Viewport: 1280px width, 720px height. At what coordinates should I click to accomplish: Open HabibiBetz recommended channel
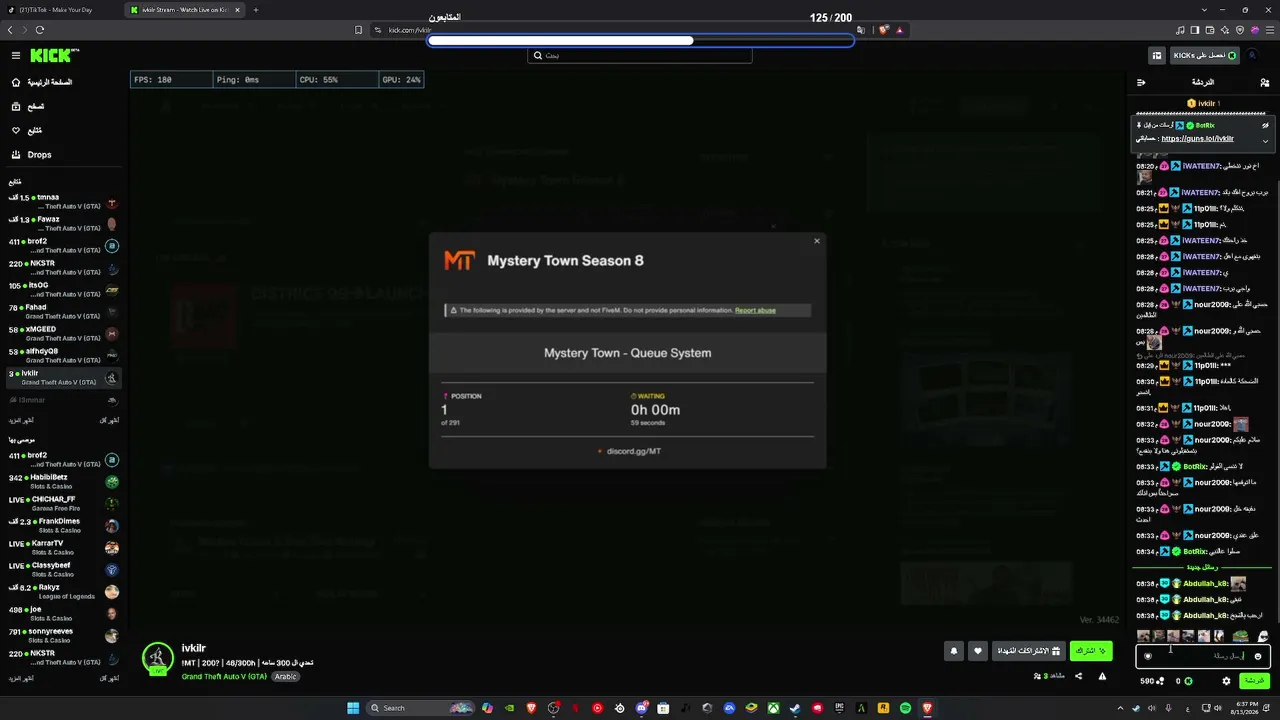64,481
